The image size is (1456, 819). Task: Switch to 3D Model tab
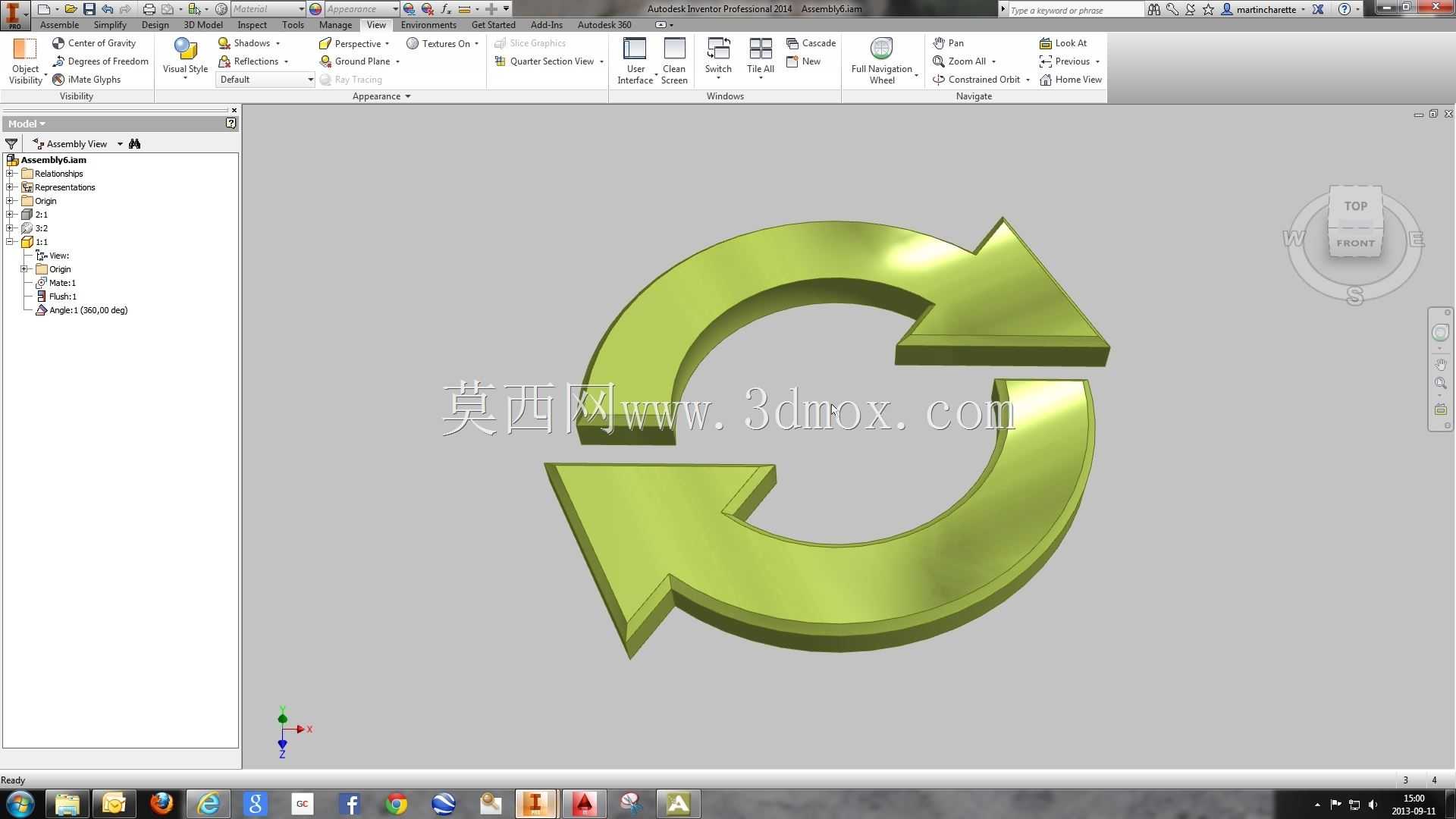[x=203, y=25]
